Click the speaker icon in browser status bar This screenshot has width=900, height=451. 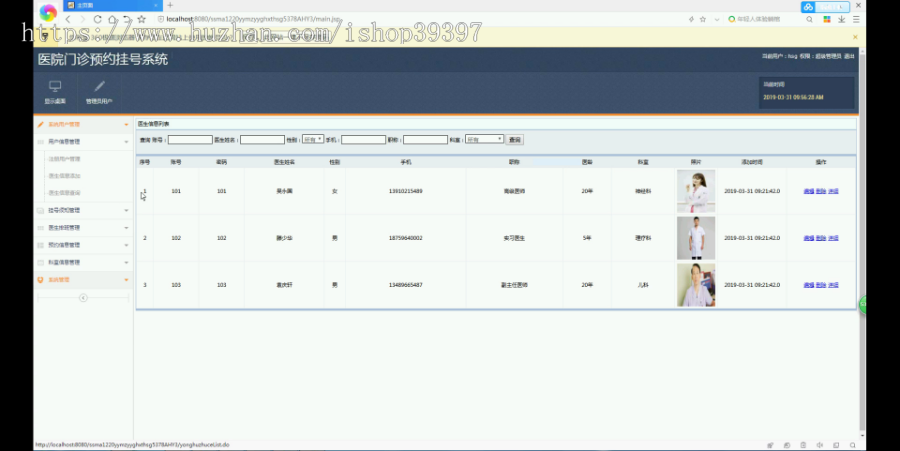pyautogui.click(x=820, y=445)
